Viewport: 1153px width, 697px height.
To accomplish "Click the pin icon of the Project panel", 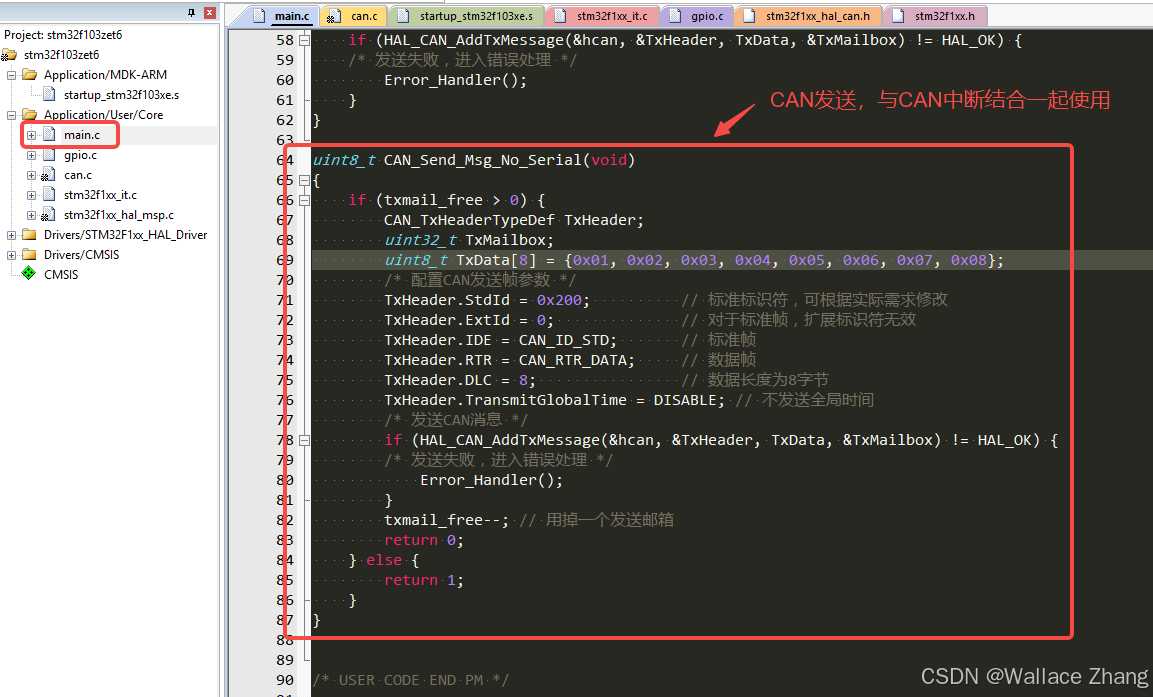I will pos(191,12).
